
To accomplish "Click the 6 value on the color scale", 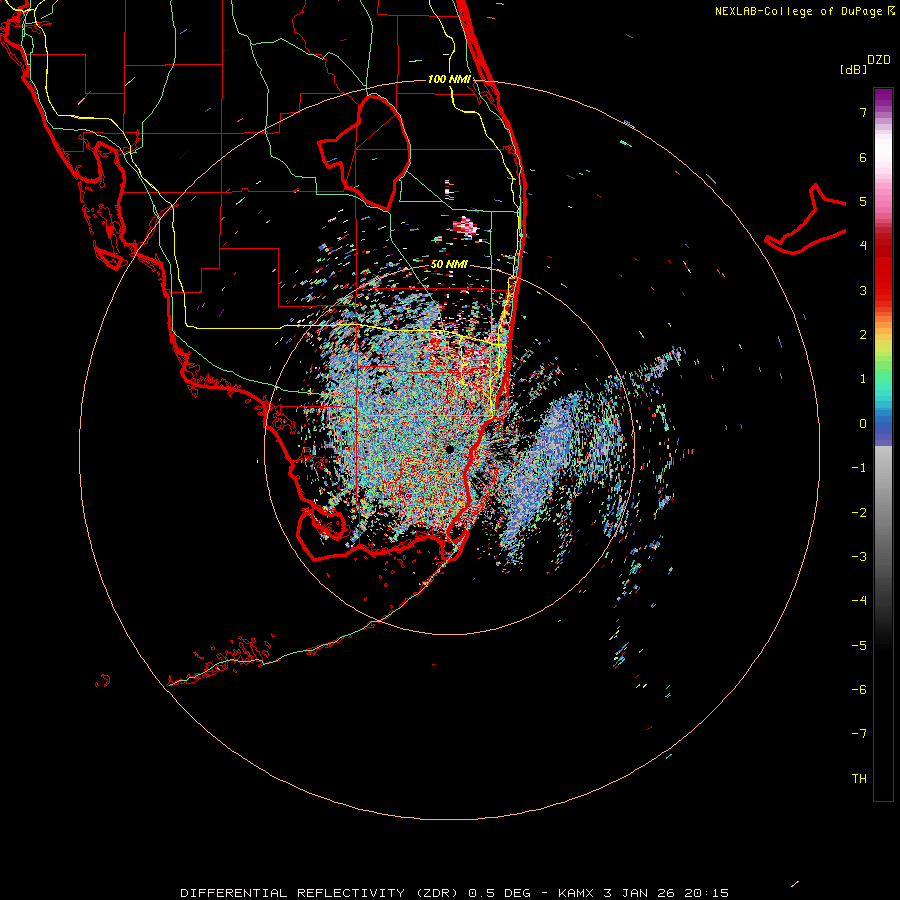I will pos(863,157).
